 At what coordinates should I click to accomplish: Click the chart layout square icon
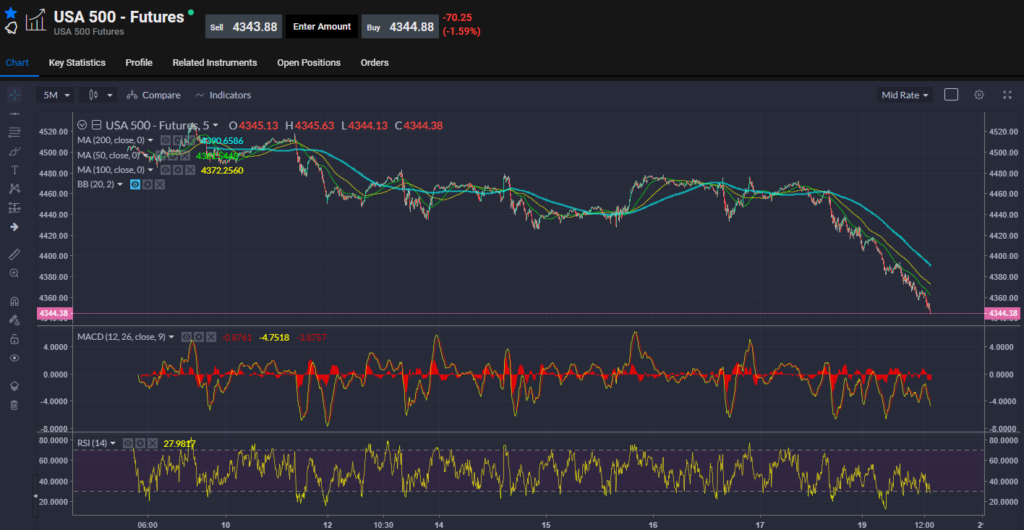951,95
